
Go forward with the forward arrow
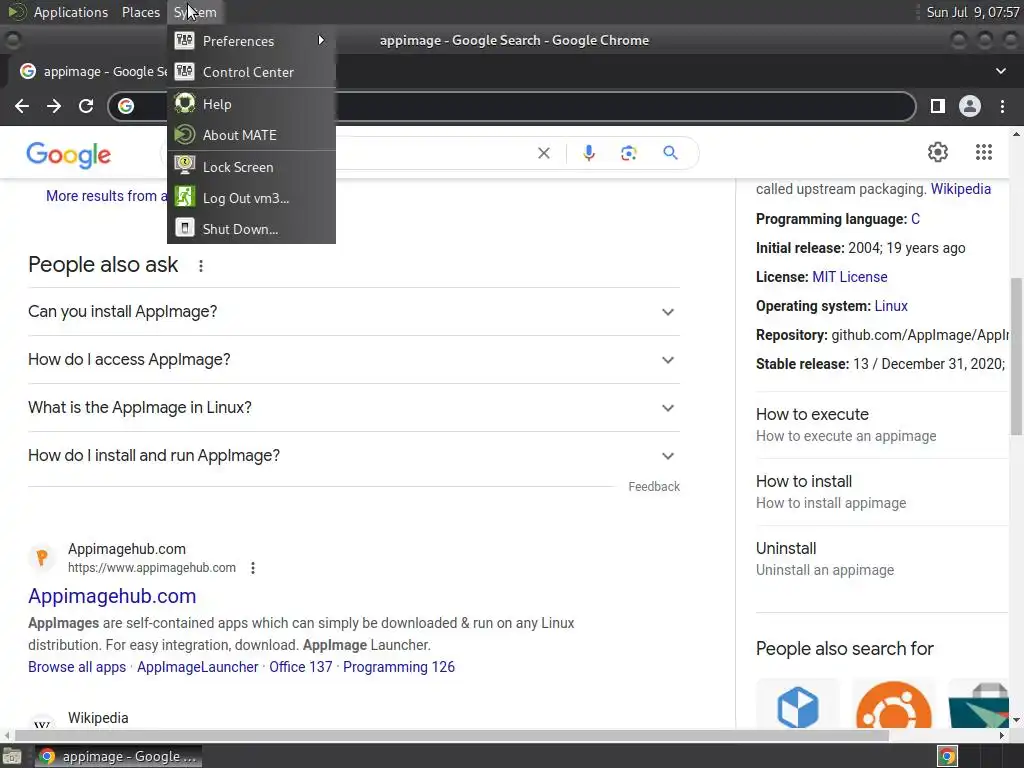point(54,106)
